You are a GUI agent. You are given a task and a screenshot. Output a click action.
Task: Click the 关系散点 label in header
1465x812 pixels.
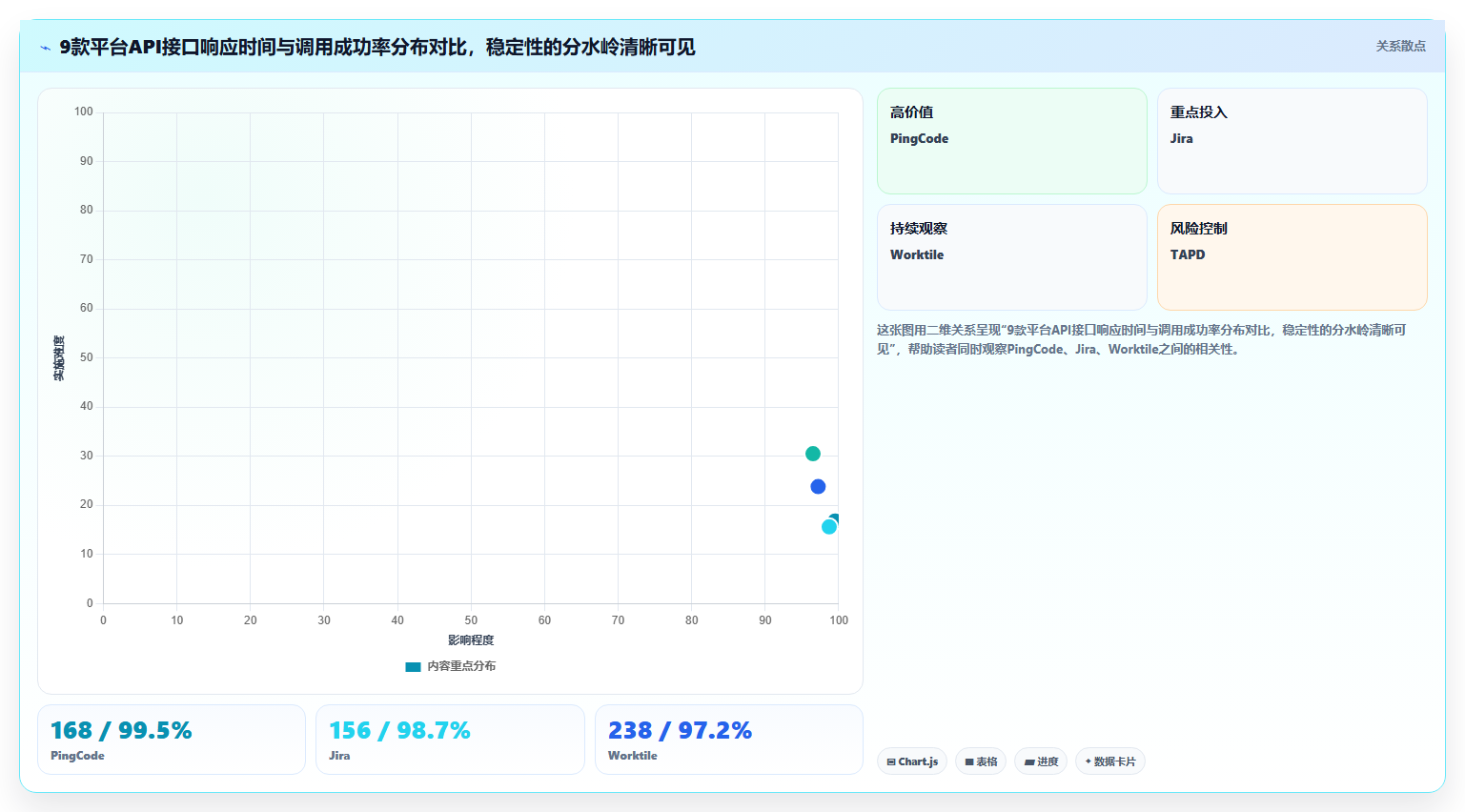coord(1400,46)
